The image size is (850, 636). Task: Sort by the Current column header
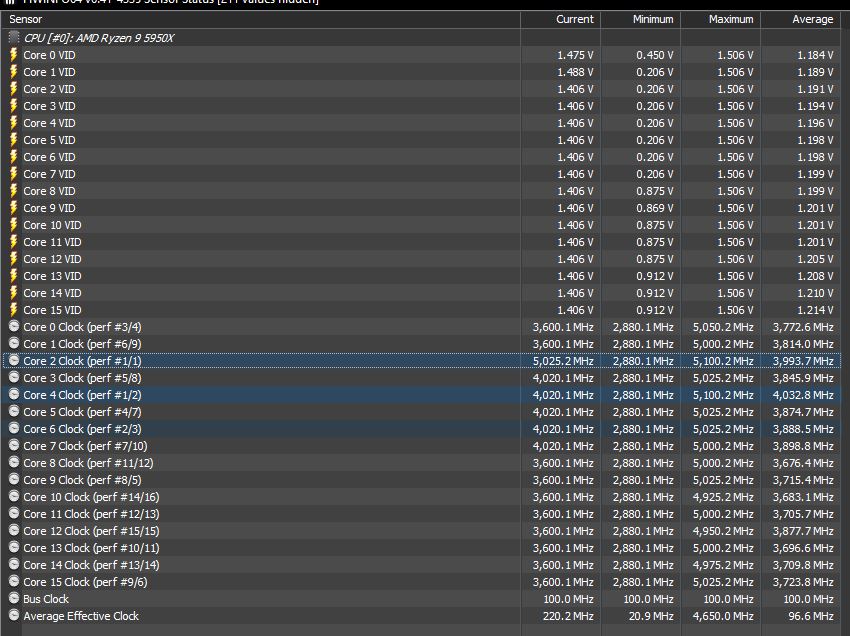coord(561,19)
